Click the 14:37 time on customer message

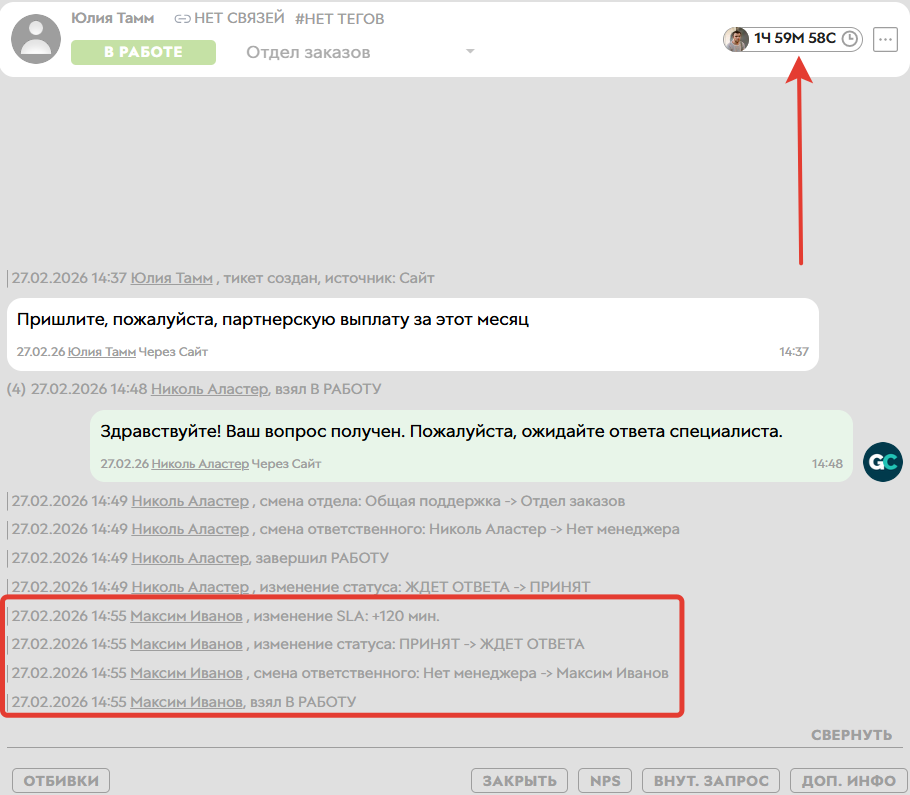(793, 352)
